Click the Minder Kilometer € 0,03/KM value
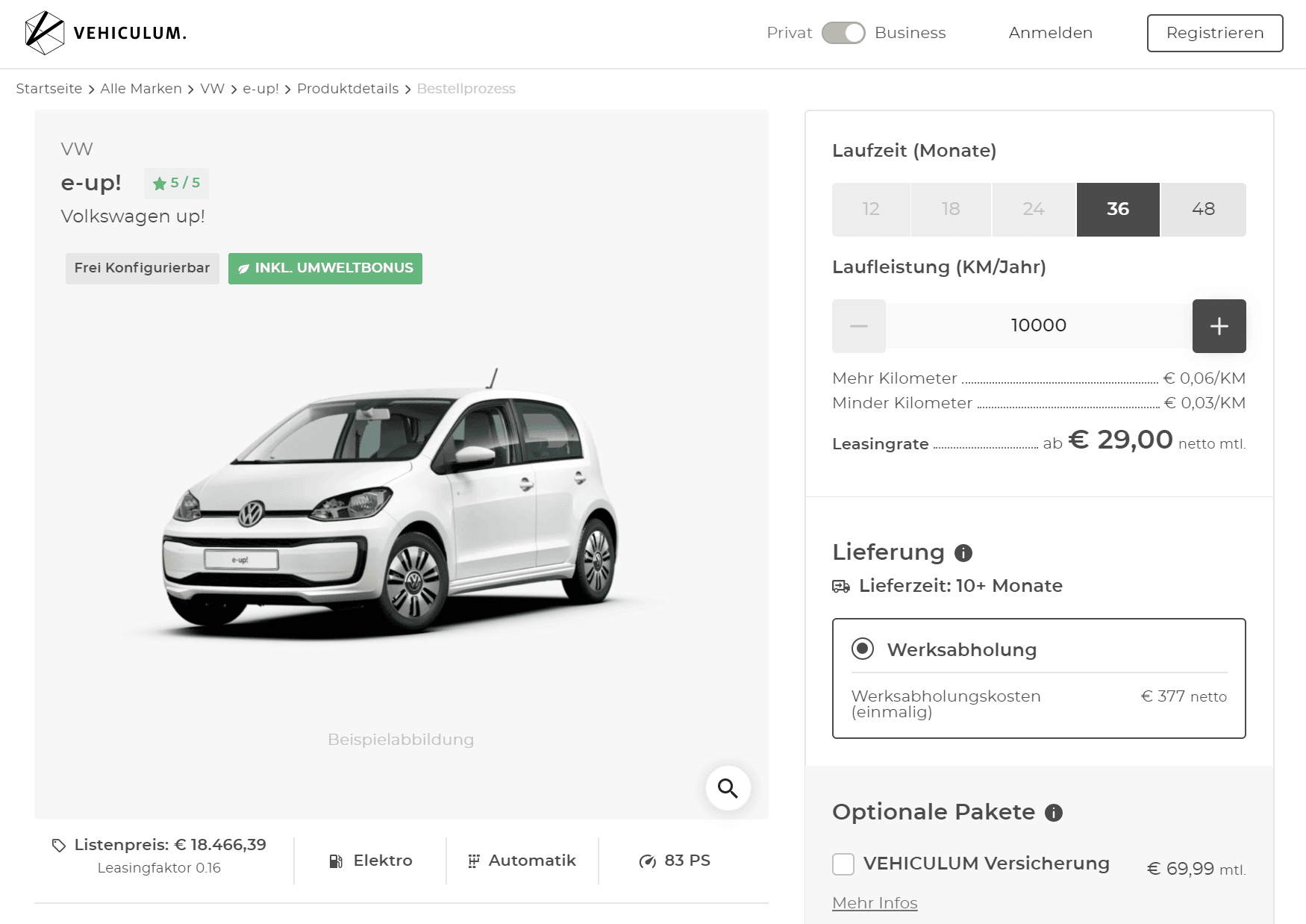Image resolution: width=1306 pixels, height=924 pixels. (1205, 403)
